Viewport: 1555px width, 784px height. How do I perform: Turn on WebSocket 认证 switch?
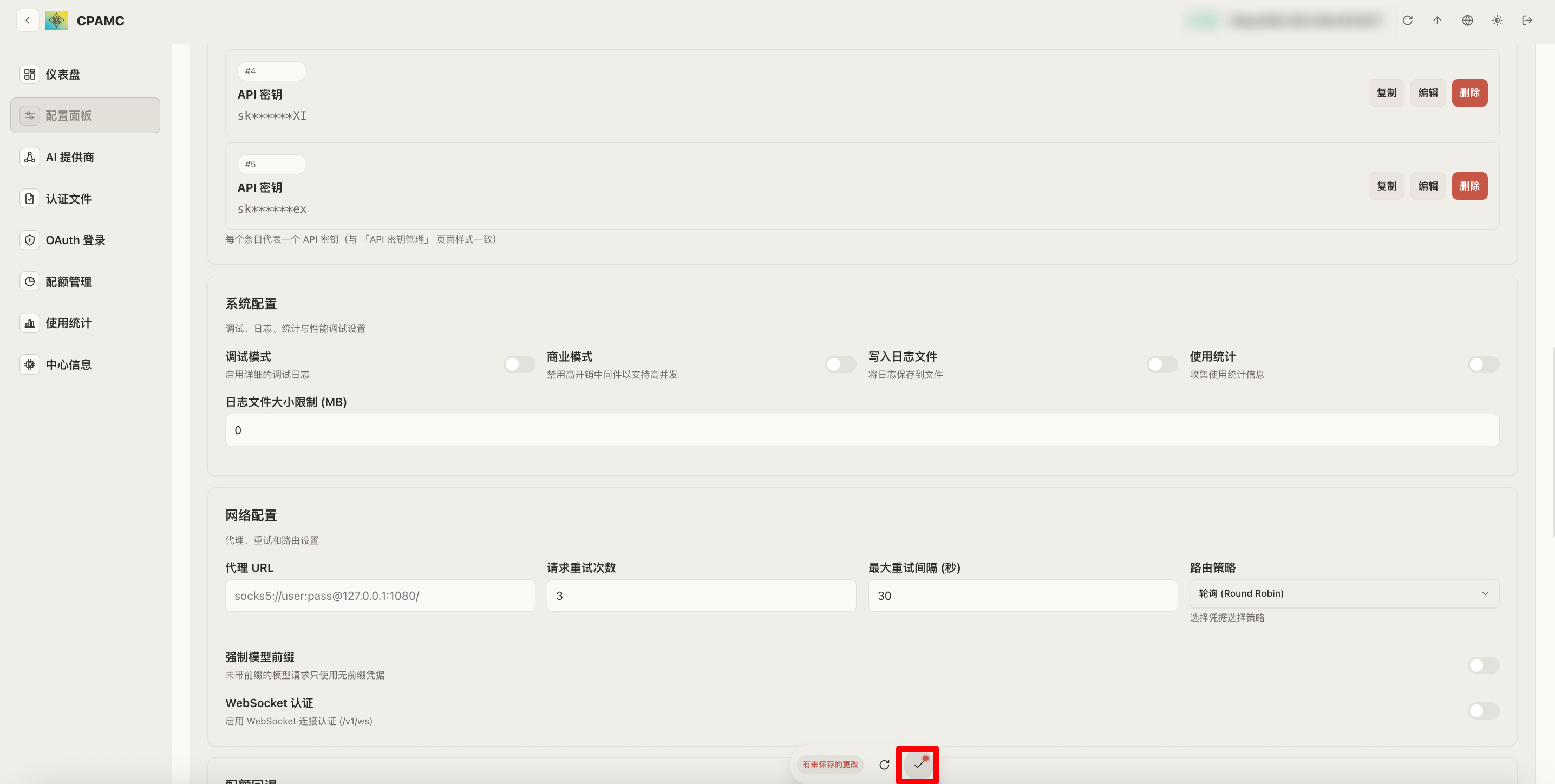1483,711
